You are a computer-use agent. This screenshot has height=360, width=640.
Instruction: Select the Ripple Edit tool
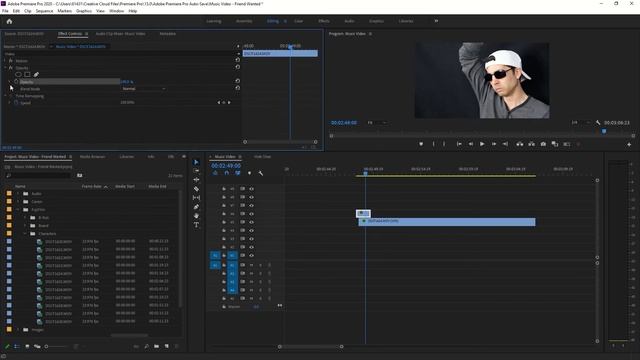196,180
